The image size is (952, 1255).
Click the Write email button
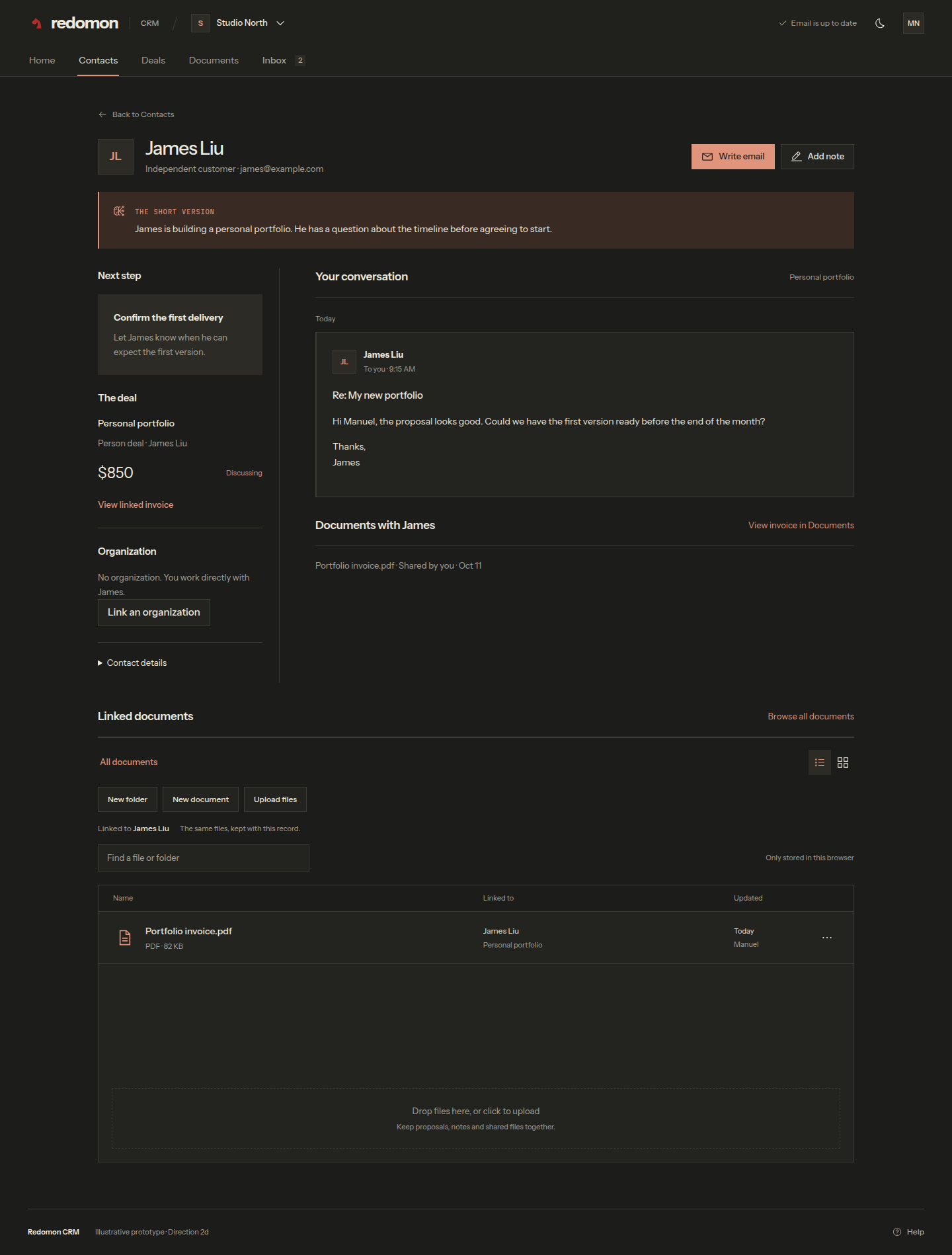pos(733,157)
